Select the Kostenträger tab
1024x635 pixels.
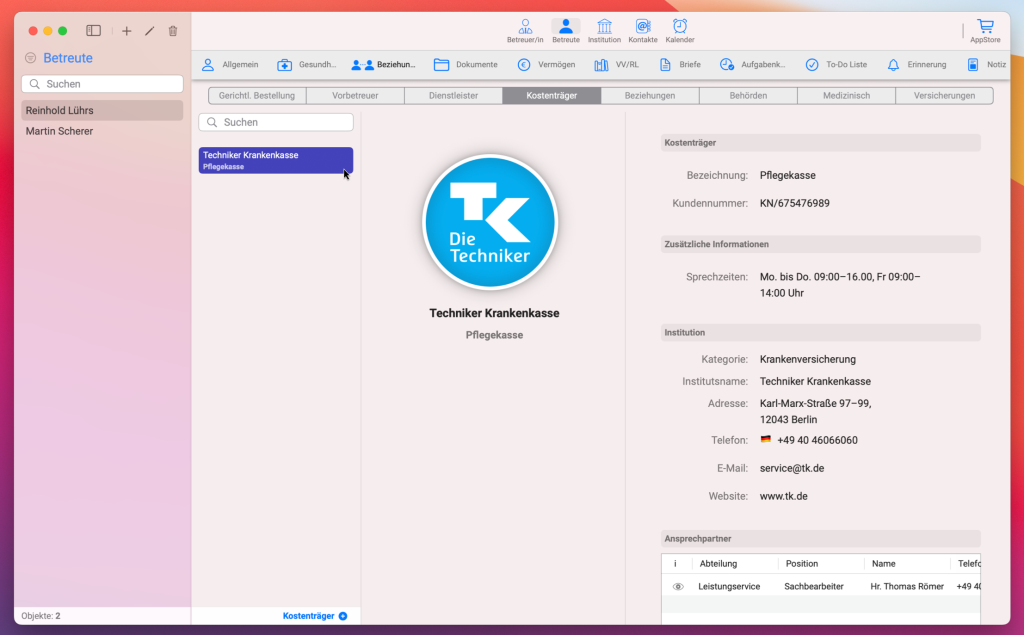552,95
